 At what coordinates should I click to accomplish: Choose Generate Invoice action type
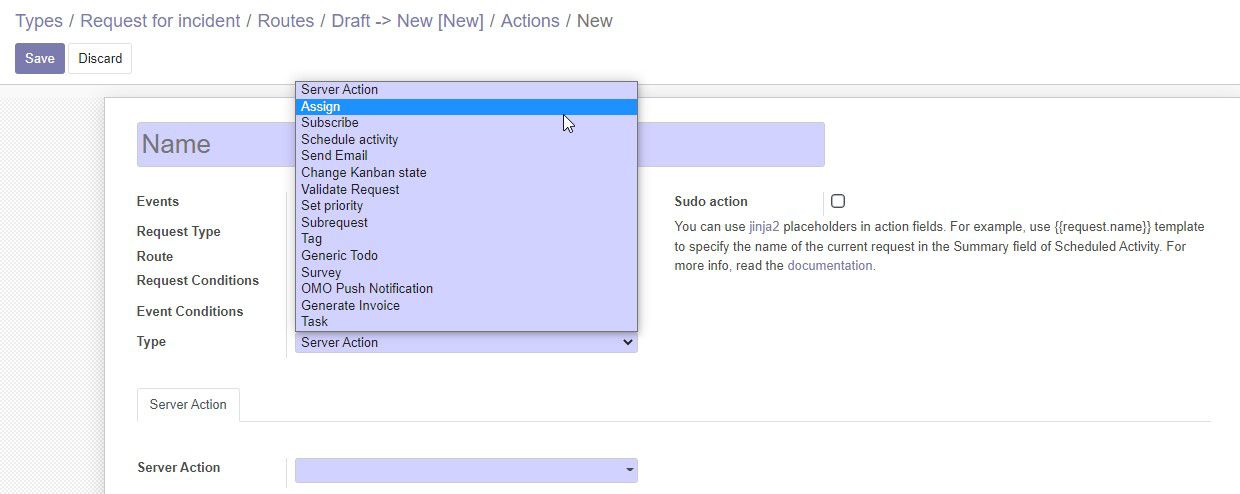click(x=466, y=305)
